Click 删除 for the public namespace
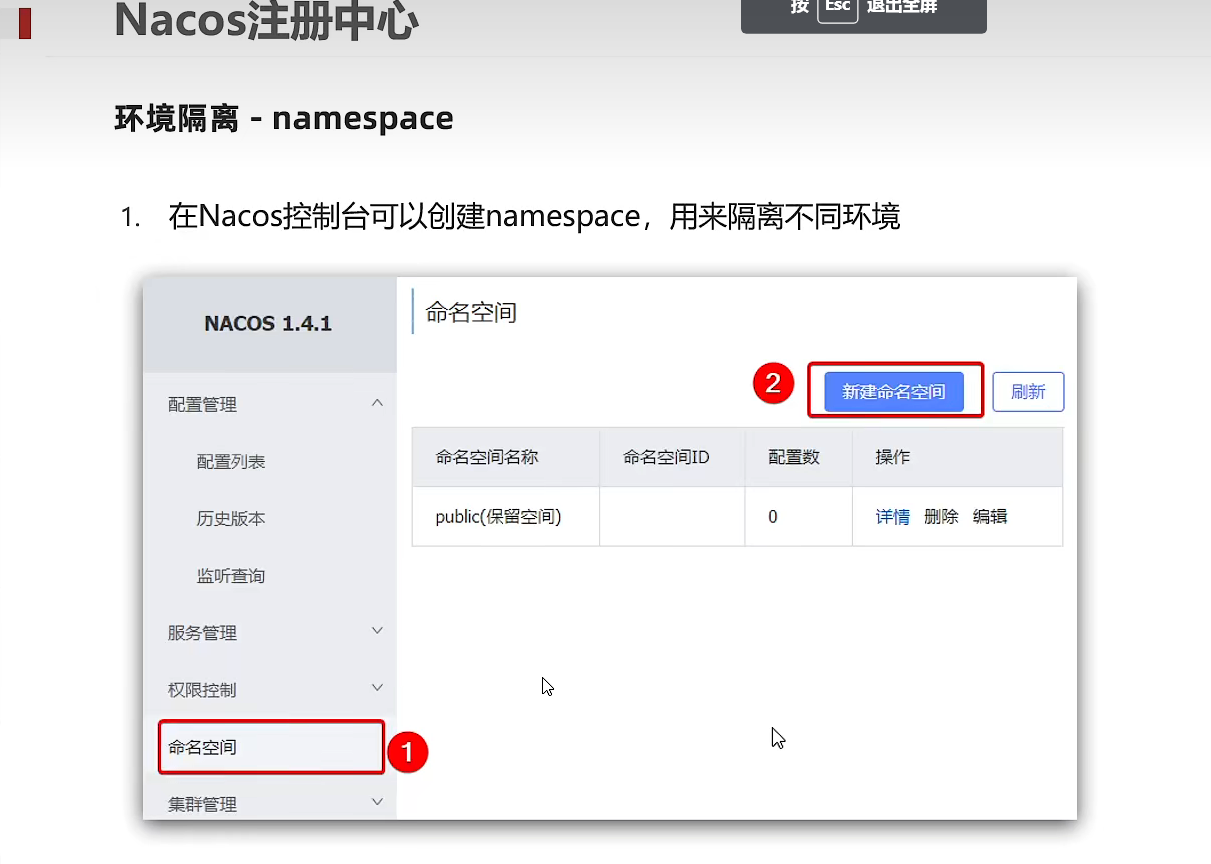 point(941,517)
